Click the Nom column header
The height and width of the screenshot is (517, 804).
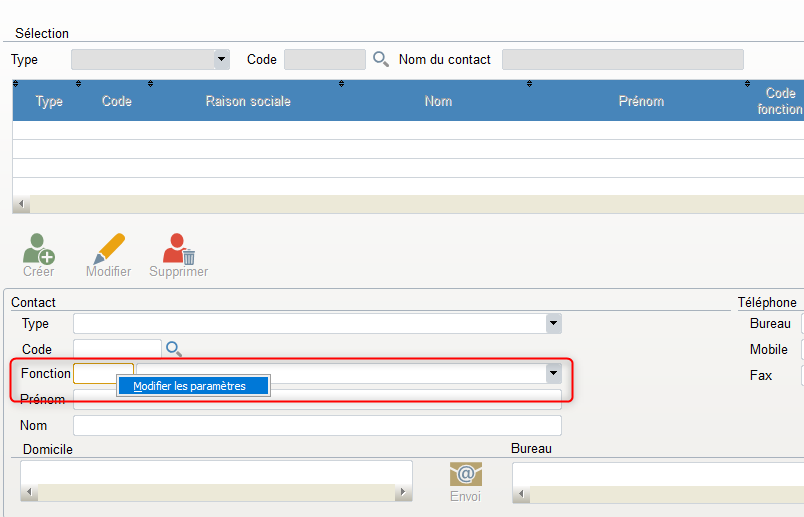[x=438, y=101]
